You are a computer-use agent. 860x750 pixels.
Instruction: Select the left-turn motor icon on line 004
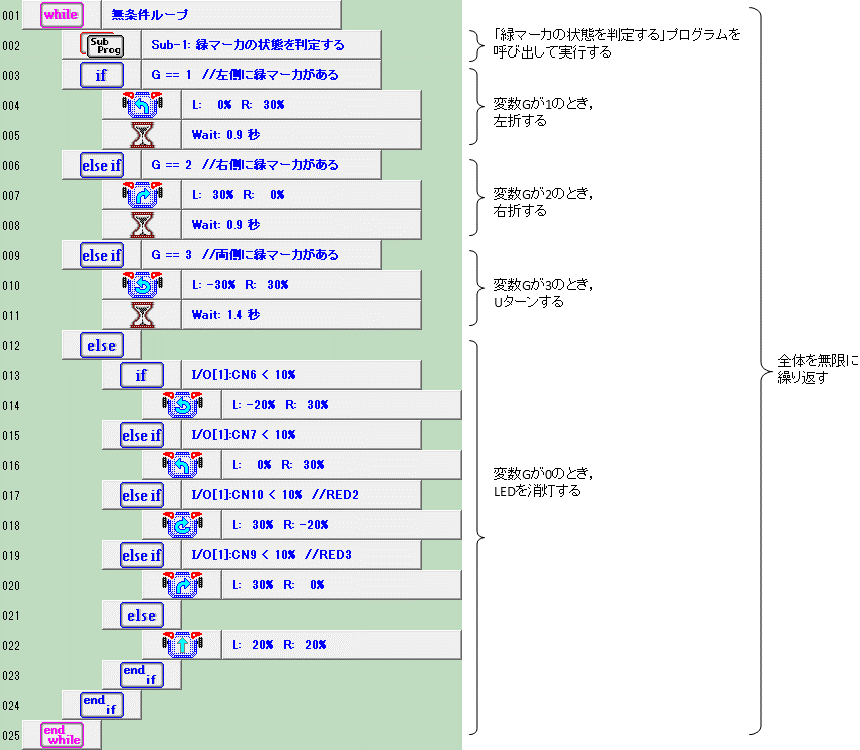pyautogui.click(x=142, y=105)
